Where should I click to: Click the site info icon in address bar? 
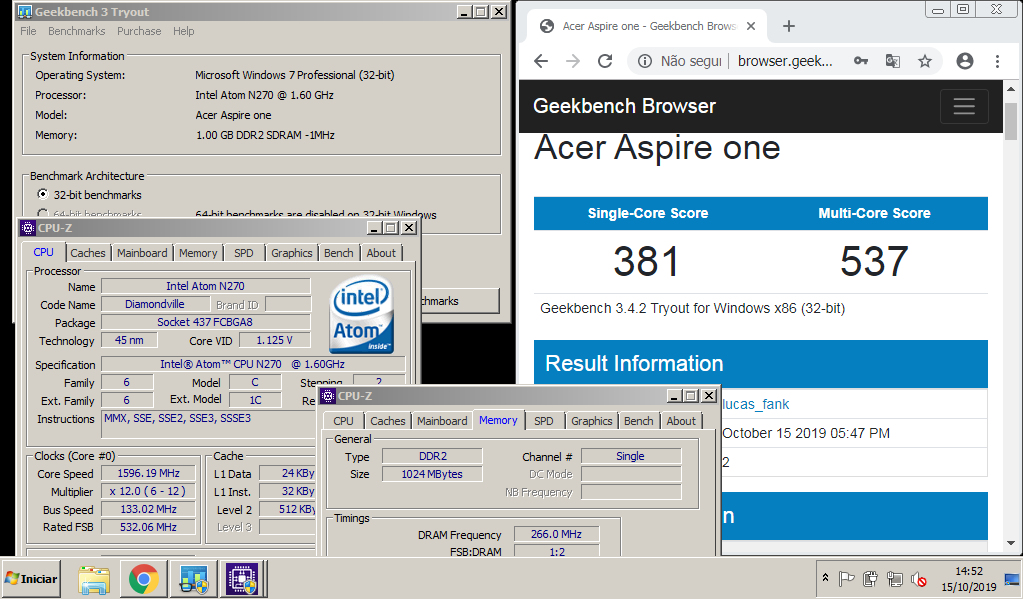point(645,61)
